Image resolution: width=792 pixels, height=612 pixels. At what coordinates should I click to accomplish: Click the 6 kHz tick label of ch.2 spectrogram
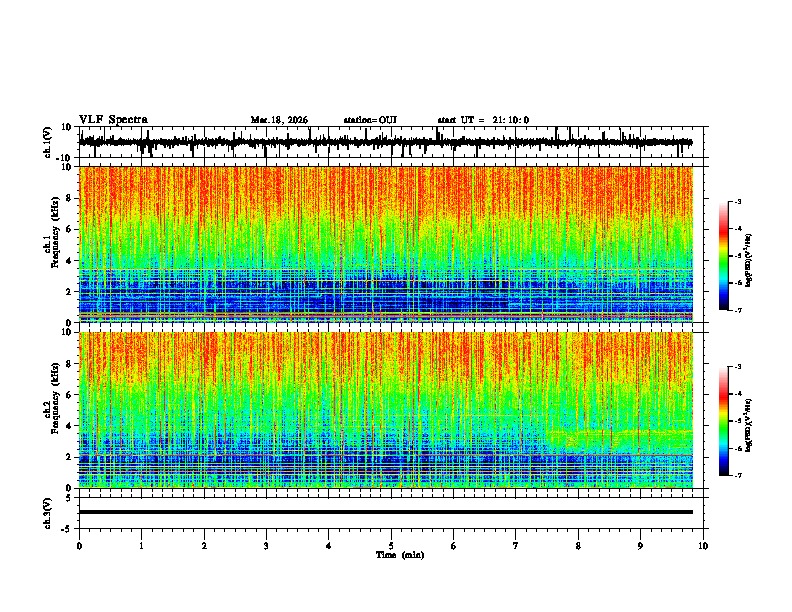(x=69, y=394)
